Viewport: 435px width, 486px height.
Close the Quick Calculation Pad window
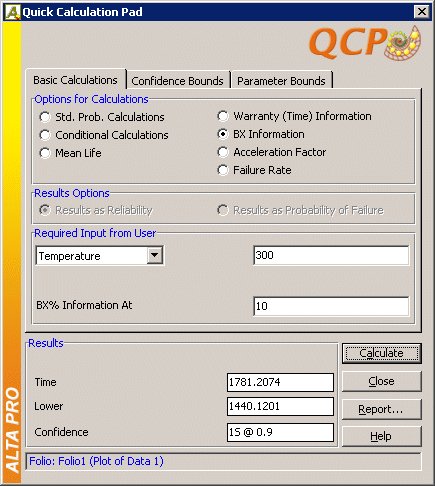point(422,12)
